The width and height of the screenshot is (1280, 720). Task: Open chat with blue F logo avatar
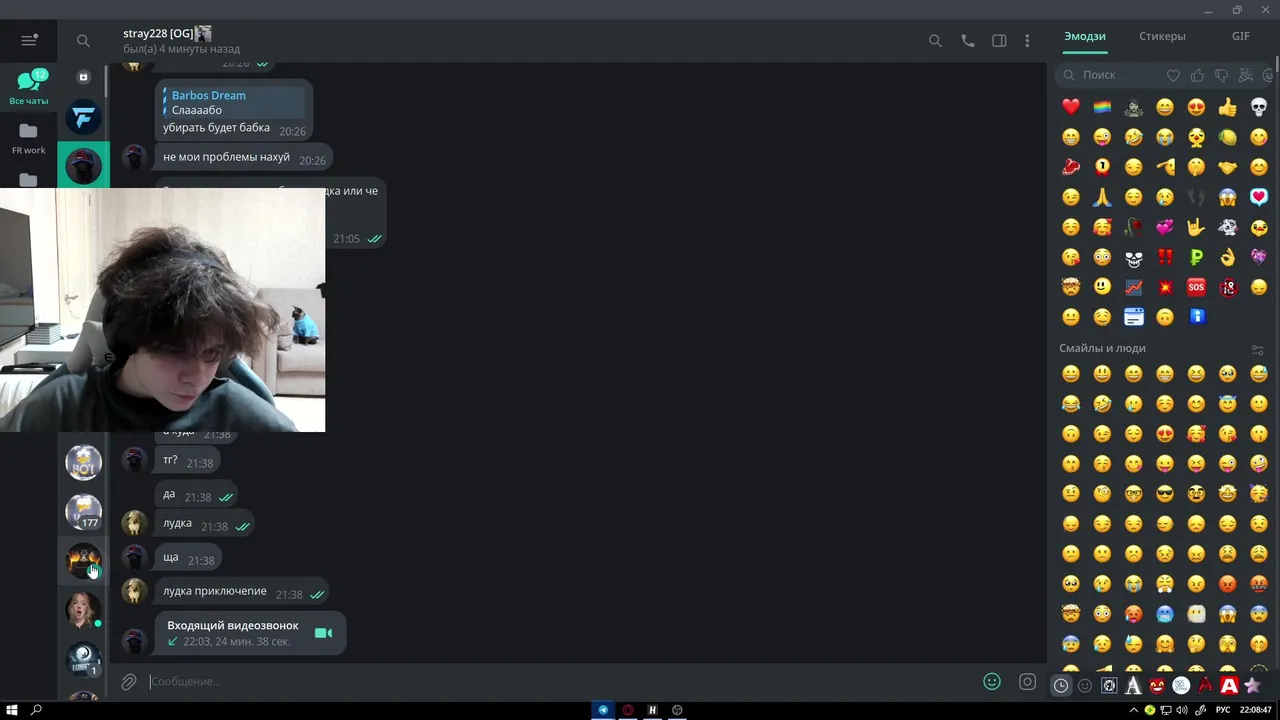(83, 117)
